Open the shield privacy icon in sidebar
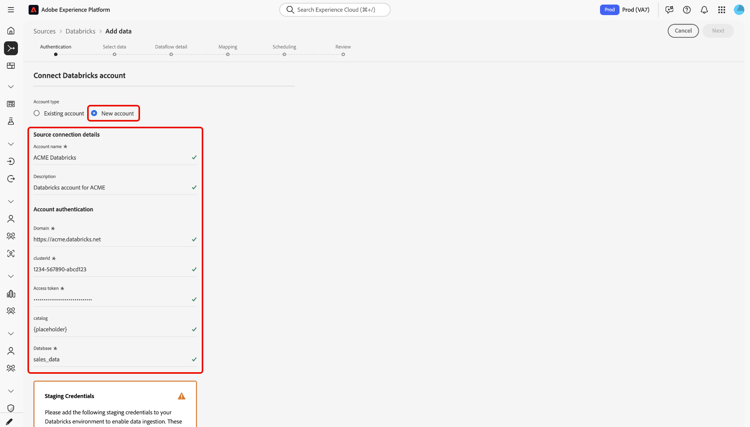The image size is (750, 427). [11, 408]
